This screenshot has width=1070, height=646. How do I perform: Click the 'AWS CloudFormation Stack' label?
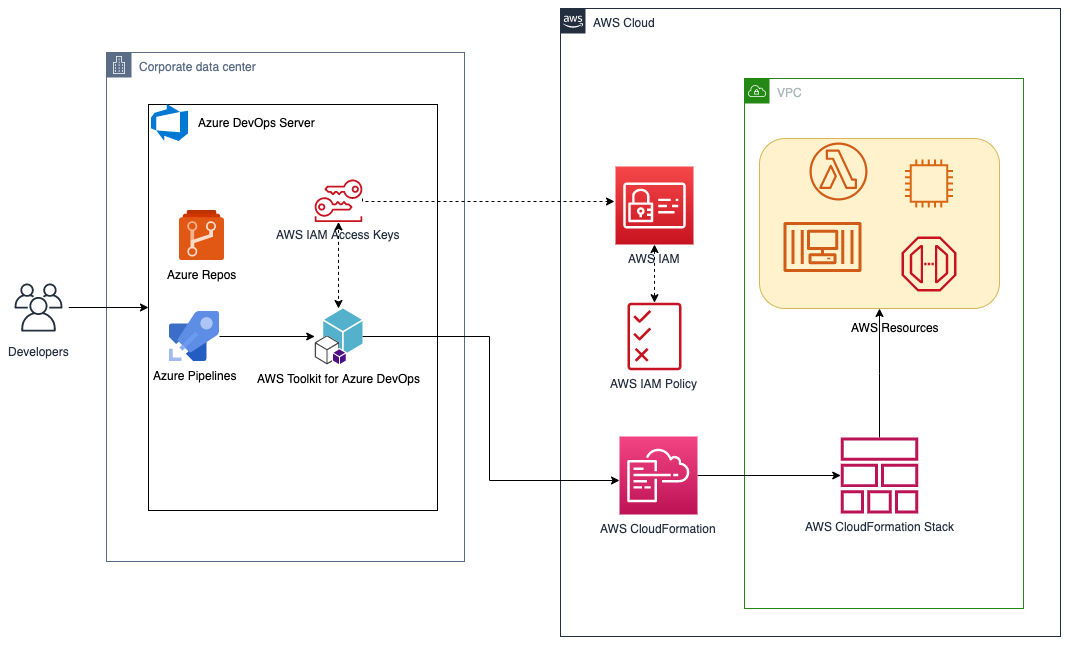(880, 527)
